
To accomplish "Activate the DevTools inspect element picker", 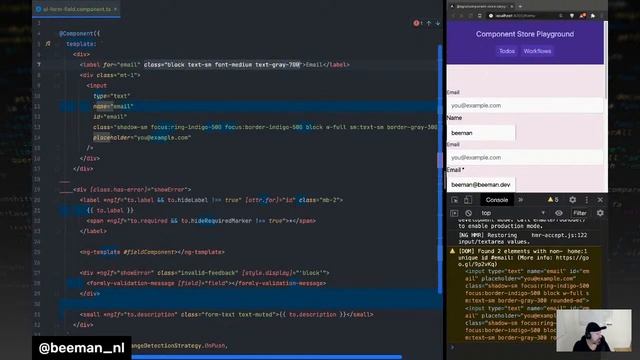I will click(x=455, y=200).
